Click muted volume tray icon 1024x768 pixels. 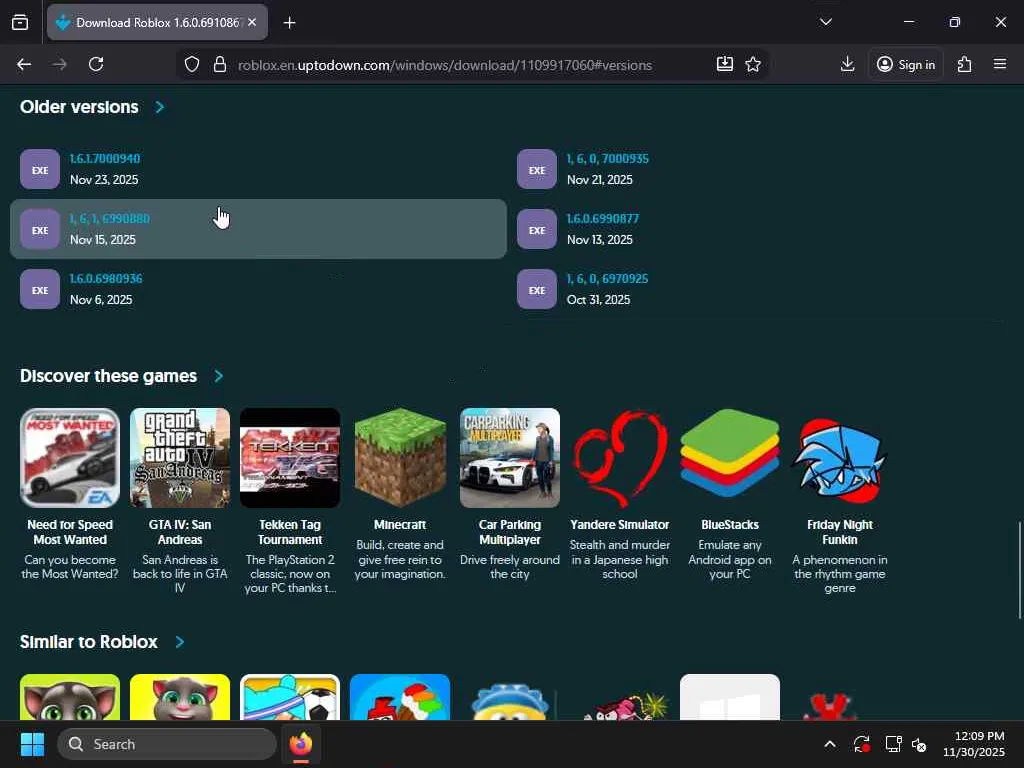[x=919, y=744]
